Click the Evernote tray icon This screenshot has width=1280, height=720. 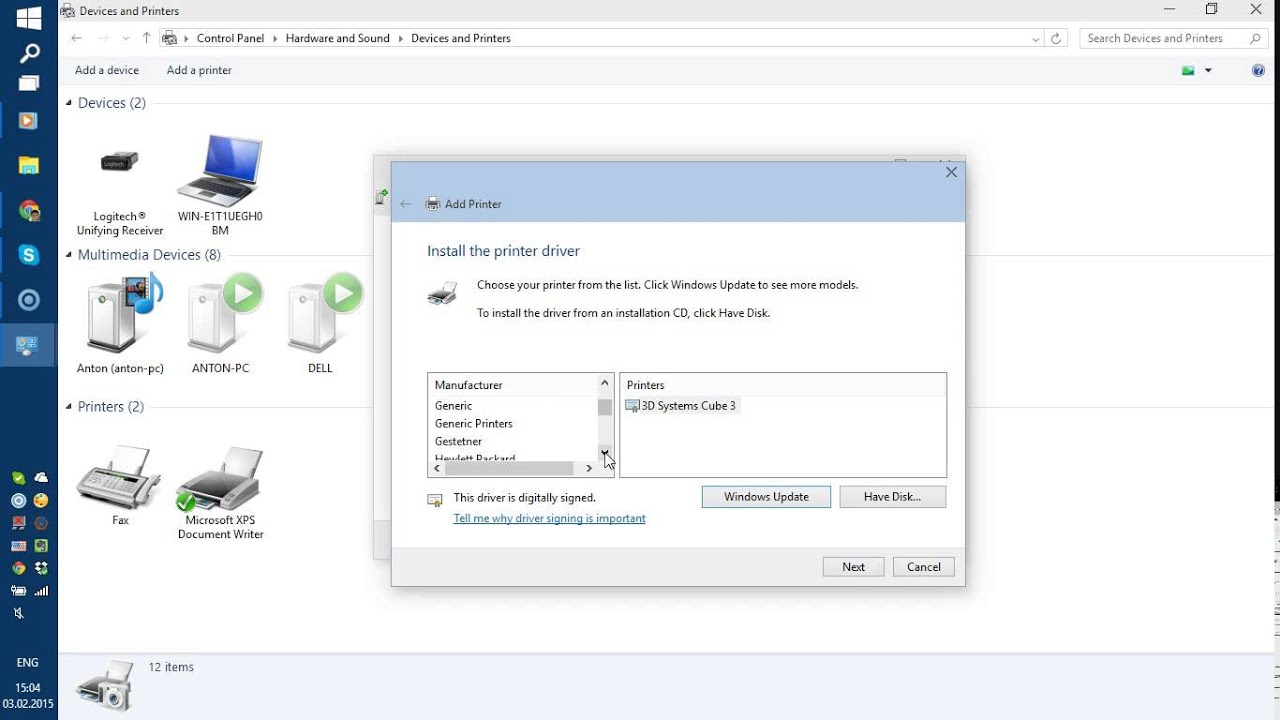41,545
